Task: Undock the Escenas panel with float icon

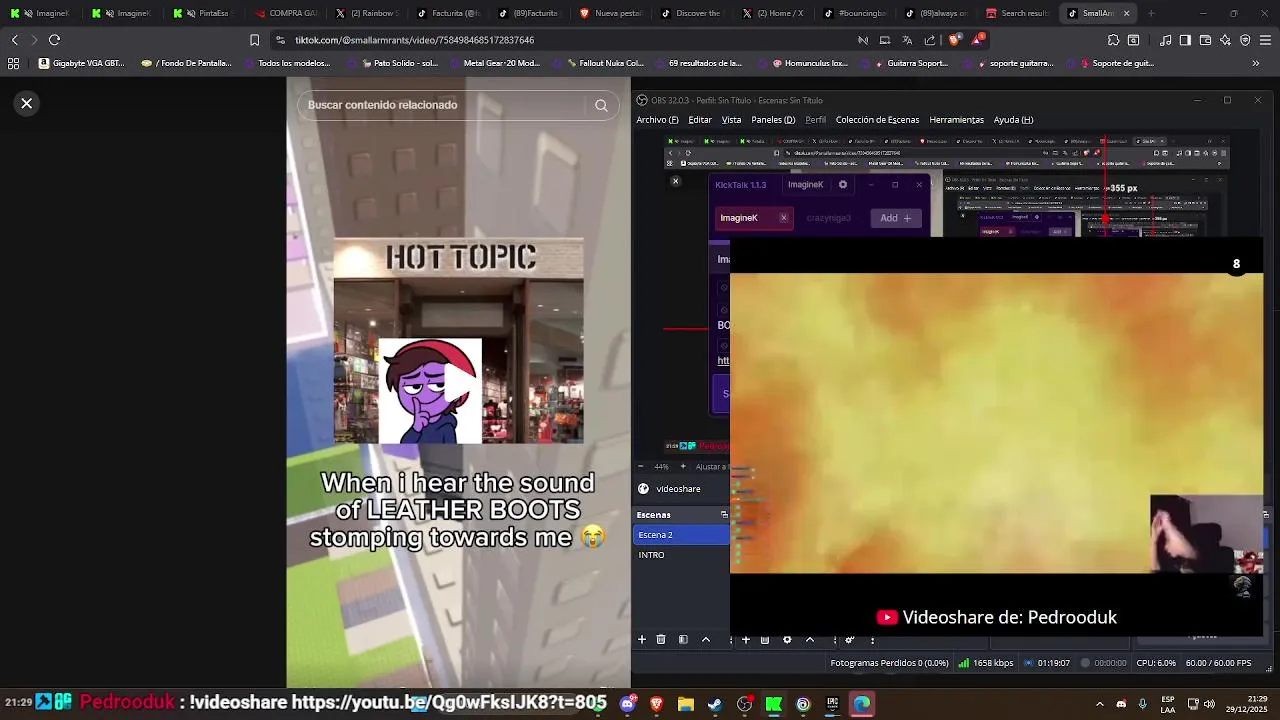Action: click(x=724, y=515)
